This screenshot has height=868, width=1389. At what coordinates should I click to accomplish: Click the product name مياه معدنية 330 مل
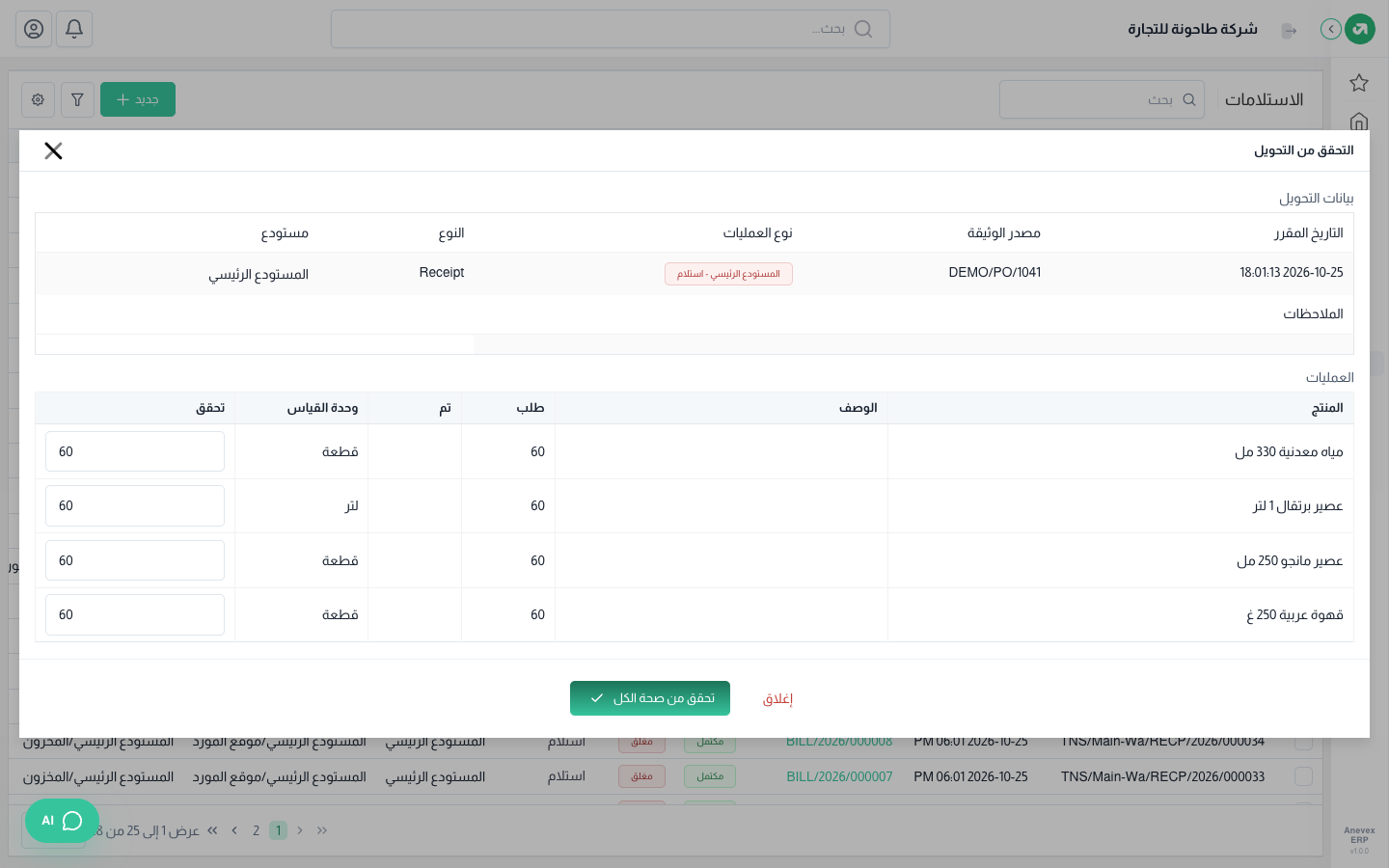[x=1289, y=451]
